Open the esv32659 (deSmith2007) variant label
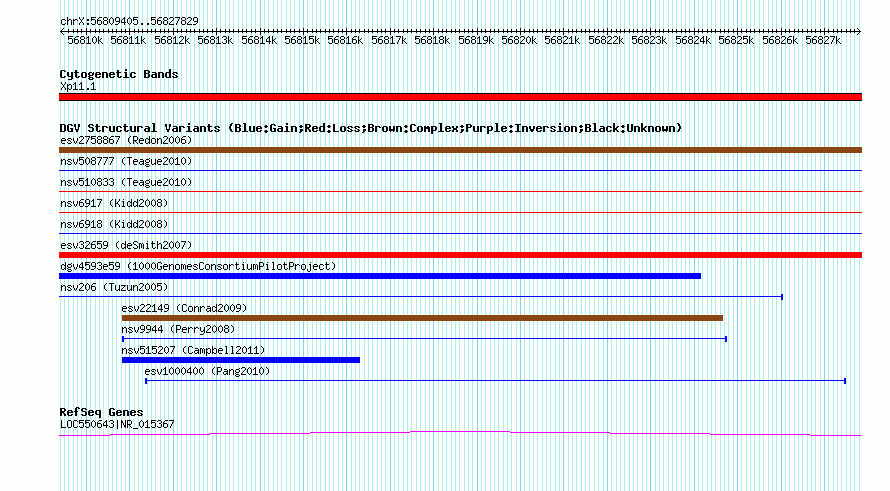890x491 pixels. coord(126,245)
